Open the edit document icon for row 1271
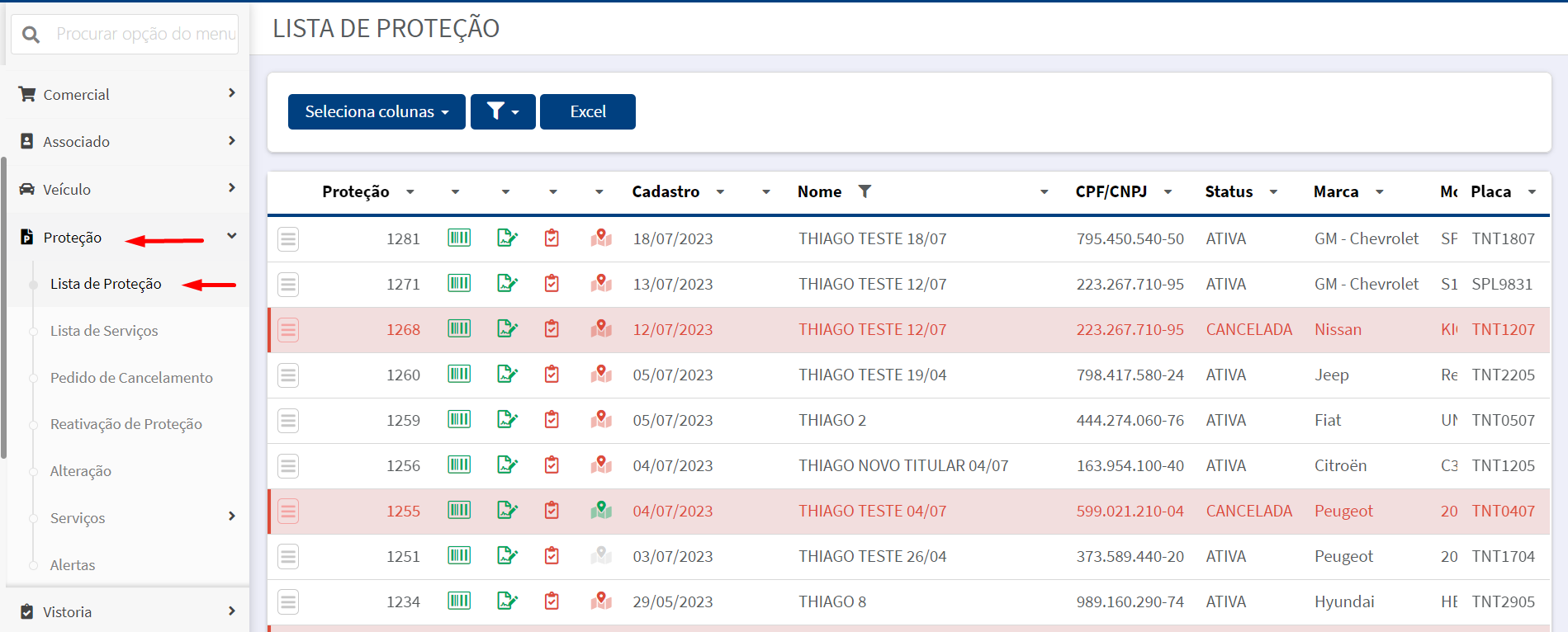Screen dimensions: 1568x632 [507, 284]
